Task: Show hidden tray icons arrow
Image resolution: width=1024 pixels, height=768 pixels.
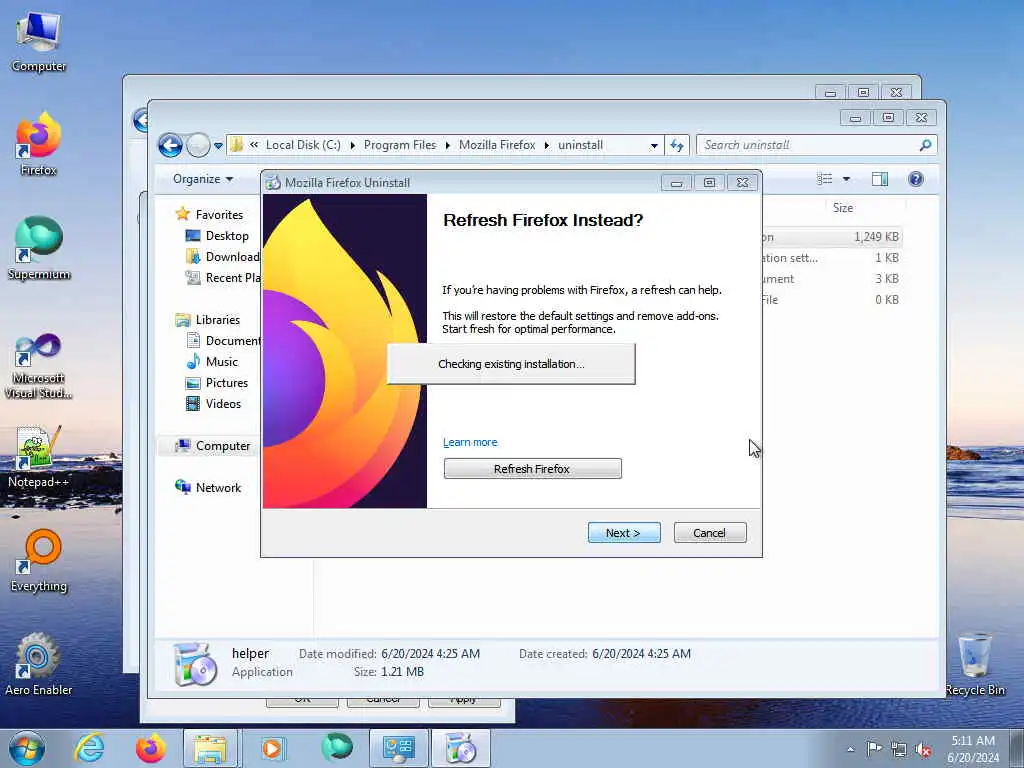Action: 850,749
